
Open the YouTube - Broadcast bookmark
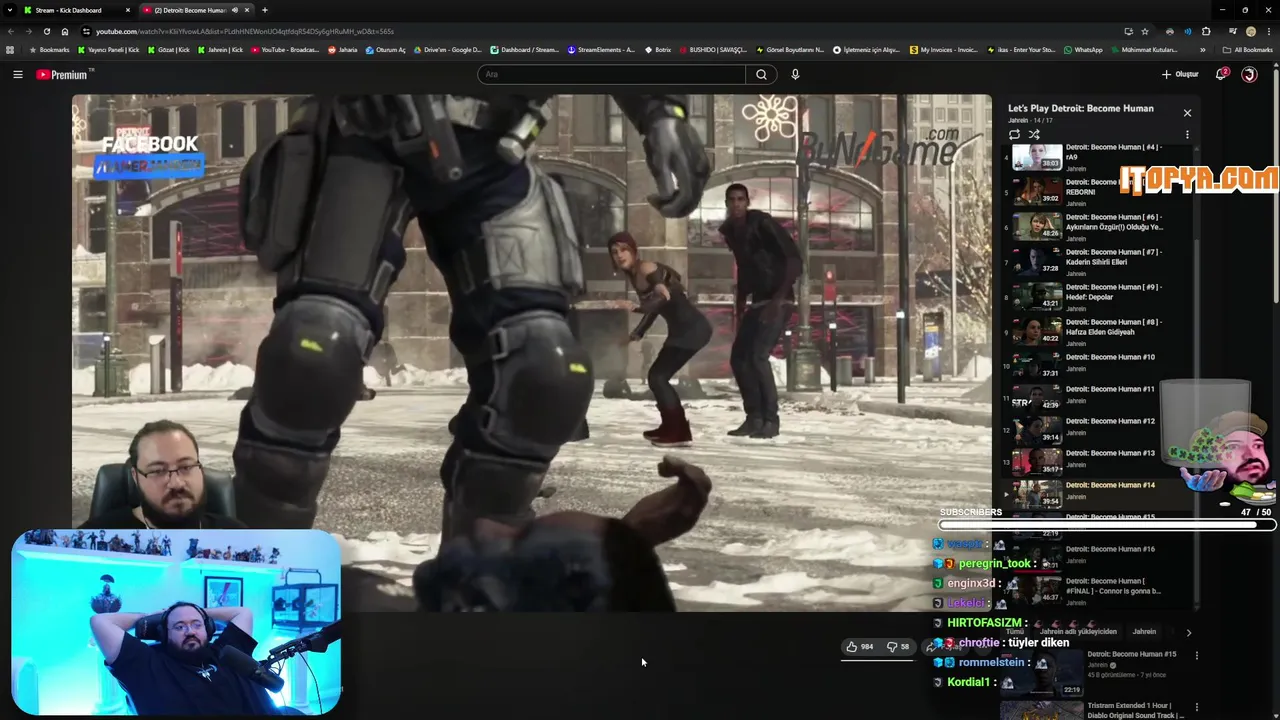pos(285,50)
